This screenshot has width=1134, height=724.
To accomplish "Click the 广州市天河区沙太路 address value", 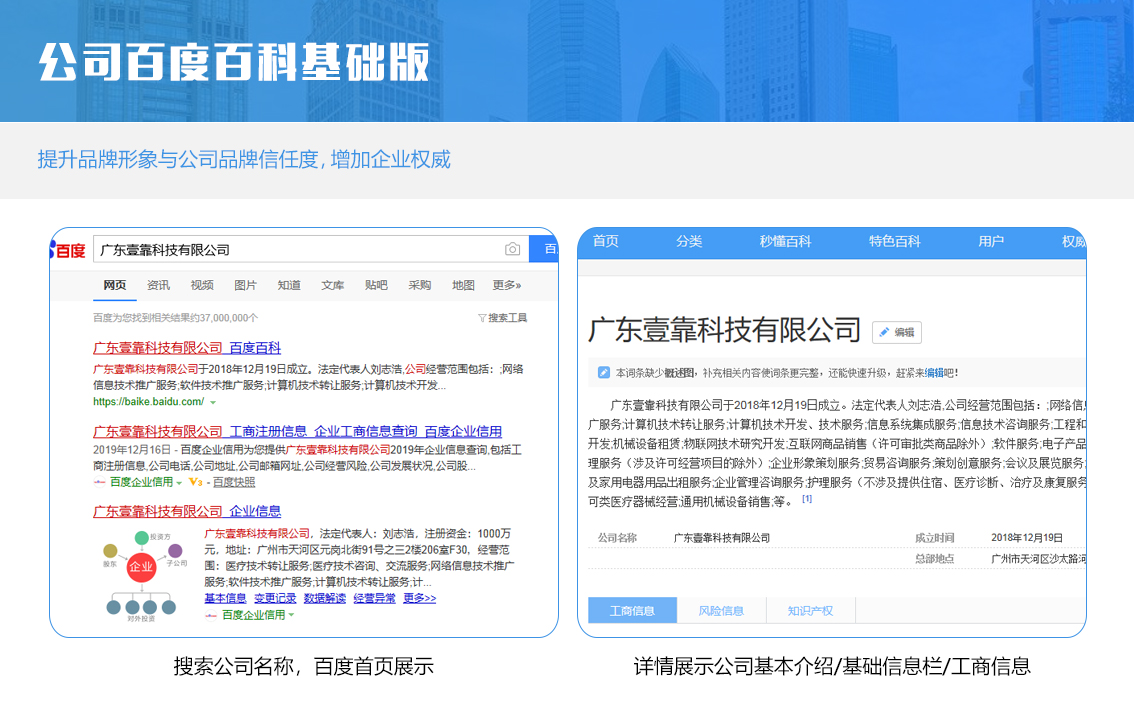I will [x=1039, y=558].
